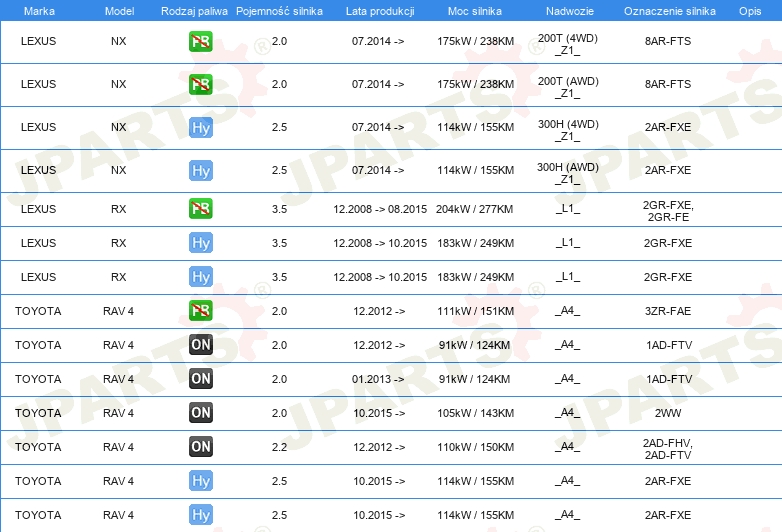Click the 2AR-FXE code in the 300H (4WD) row
Image resolution: width=782 pixels, height=532 pixels.
(668, 127)
